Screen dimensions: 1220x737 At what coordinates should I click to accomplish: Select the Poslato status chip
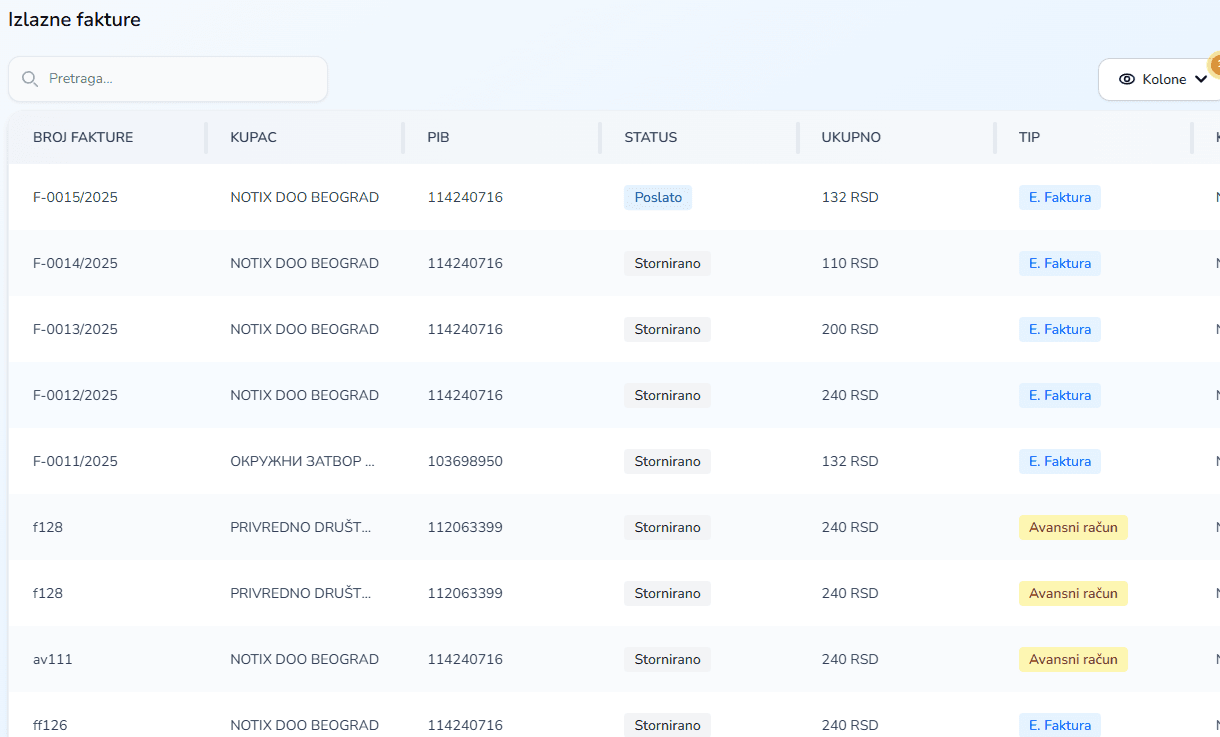point(657,197)
